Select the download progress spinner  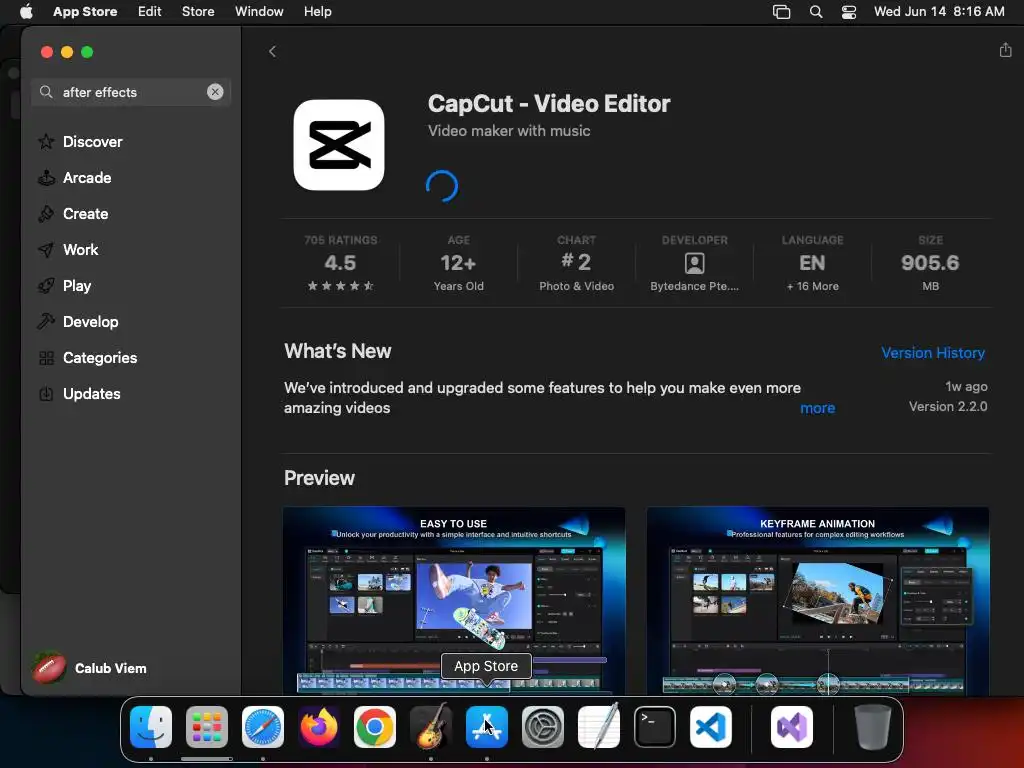click(442, 186)
